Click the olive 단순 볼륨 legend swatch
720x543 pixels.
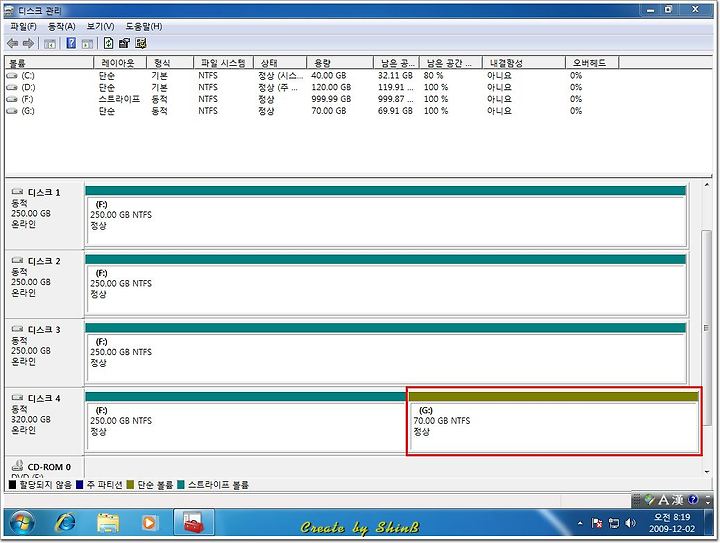[130, 484]
